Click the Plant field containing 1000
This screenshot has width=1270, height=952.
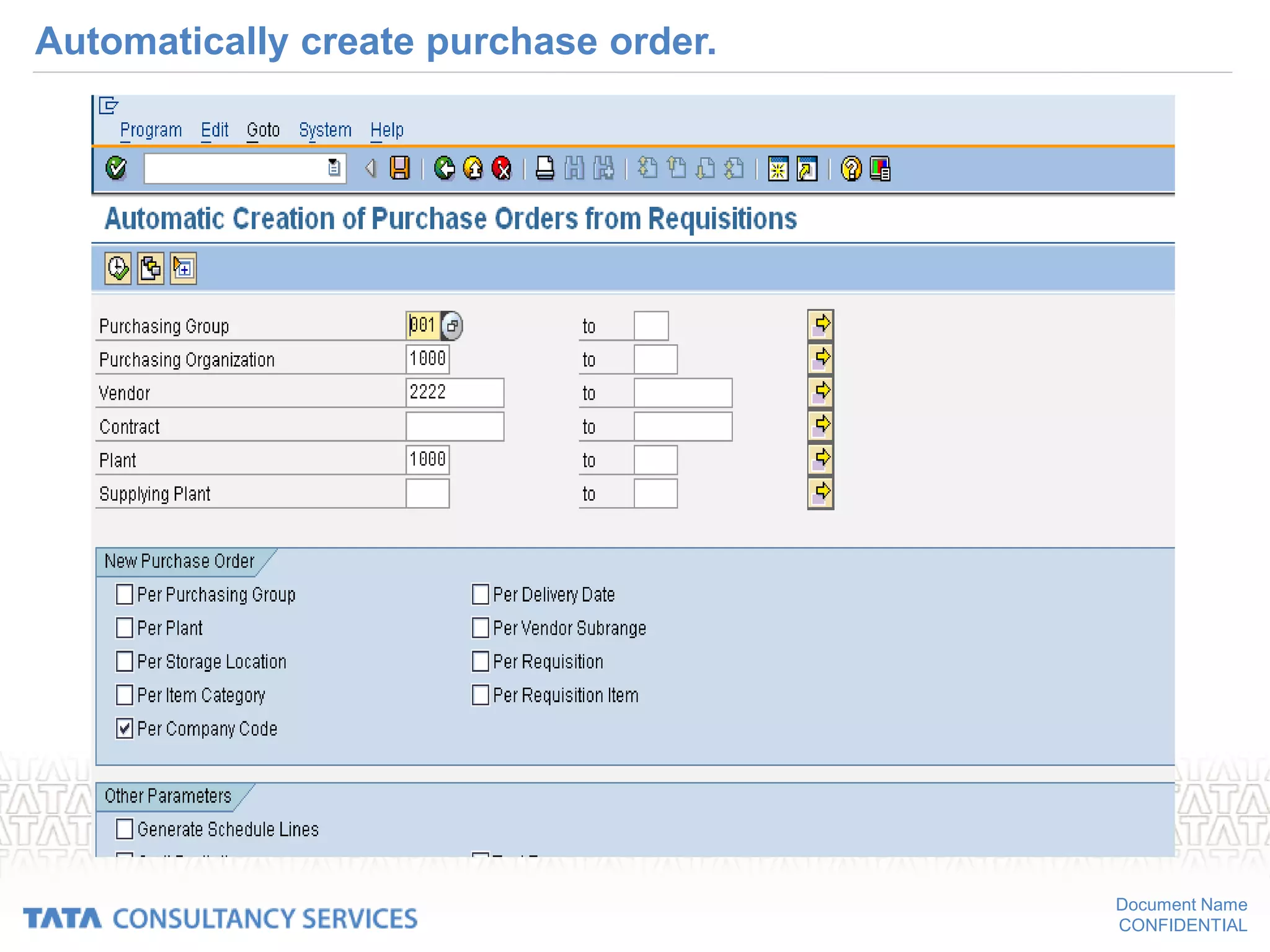pyautogui.click(x=428, y=460)
